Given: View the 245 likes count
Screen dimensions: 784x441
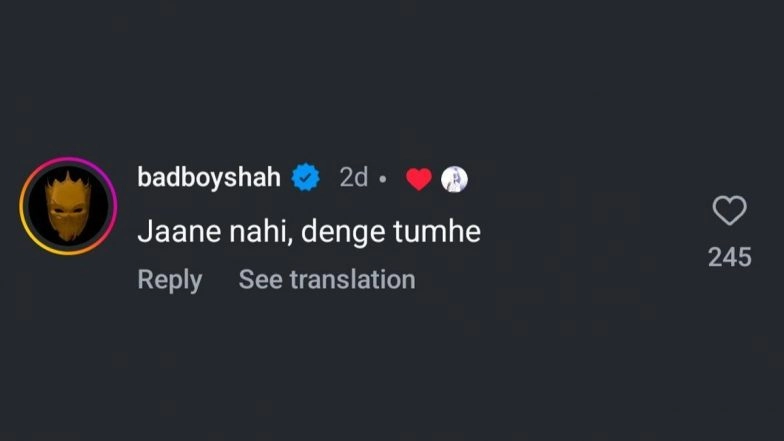Looking at the screenshot, I should point(729,258).
